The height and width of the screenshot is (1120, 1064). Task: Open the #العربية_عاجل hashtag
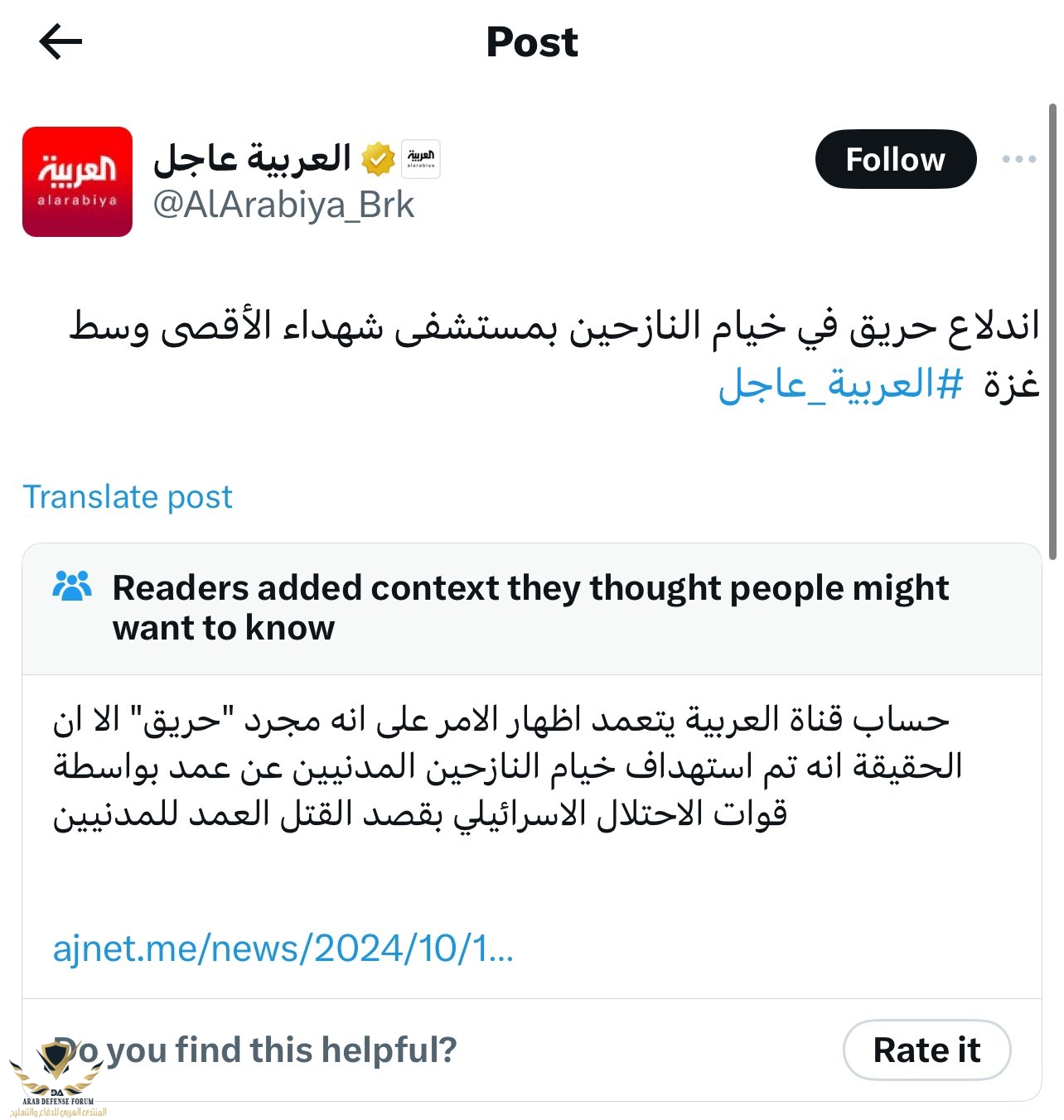pyautogui.click(x=840, y=384)
